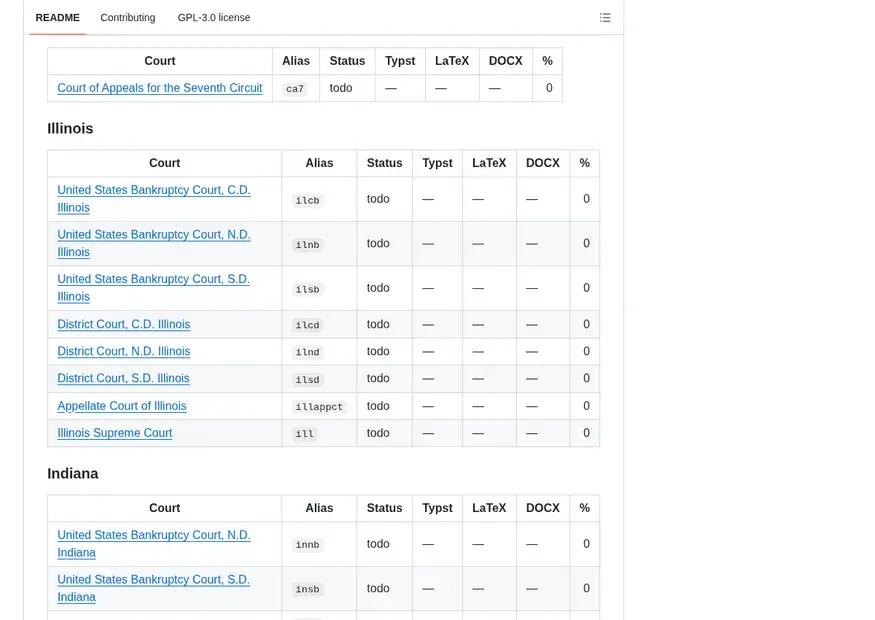Open Bankruptcy Court, S.D. Indiana link

click(x=153, y=588)
